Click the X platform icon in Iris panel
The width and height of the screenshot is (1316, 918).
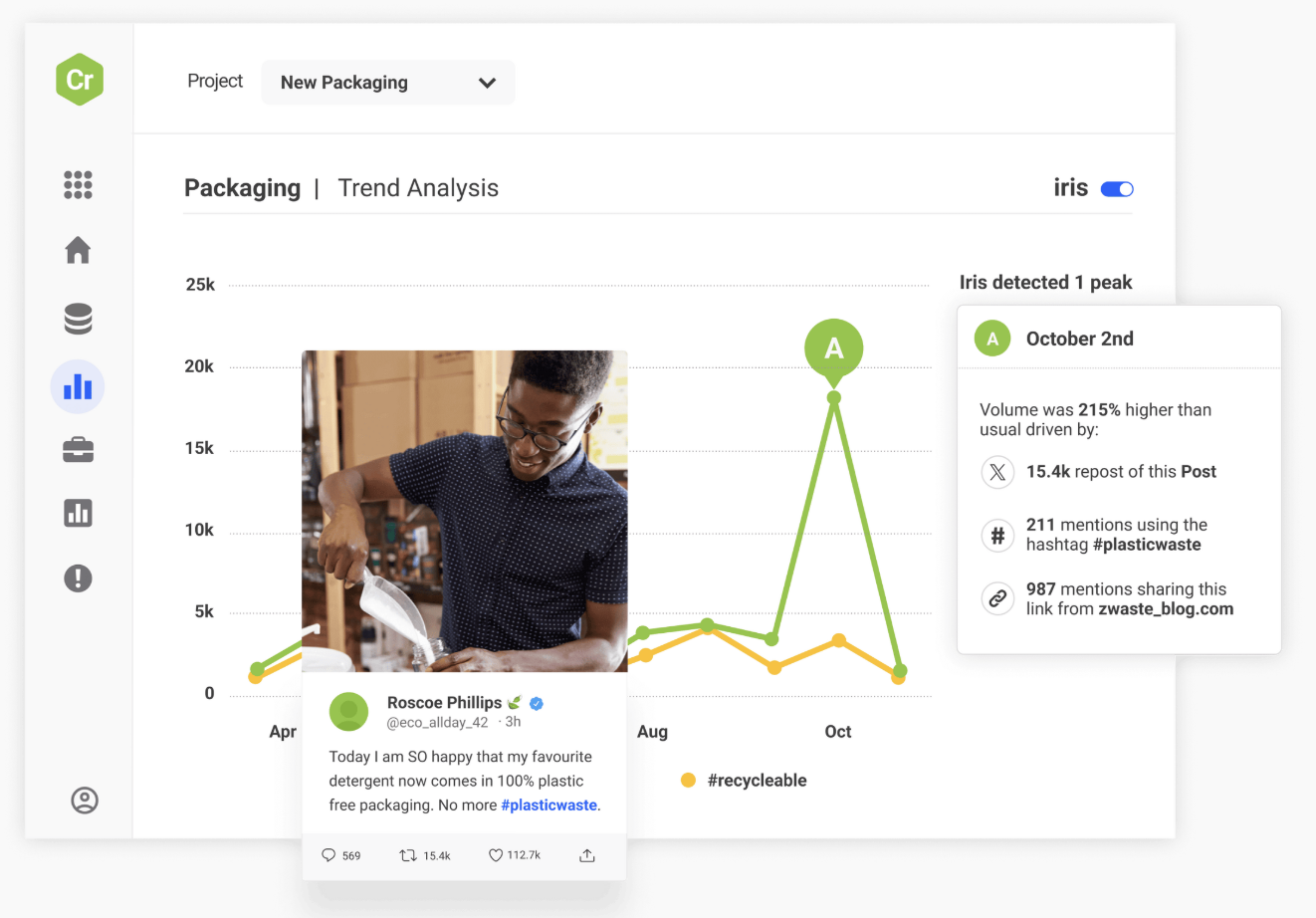click(997, 472)
